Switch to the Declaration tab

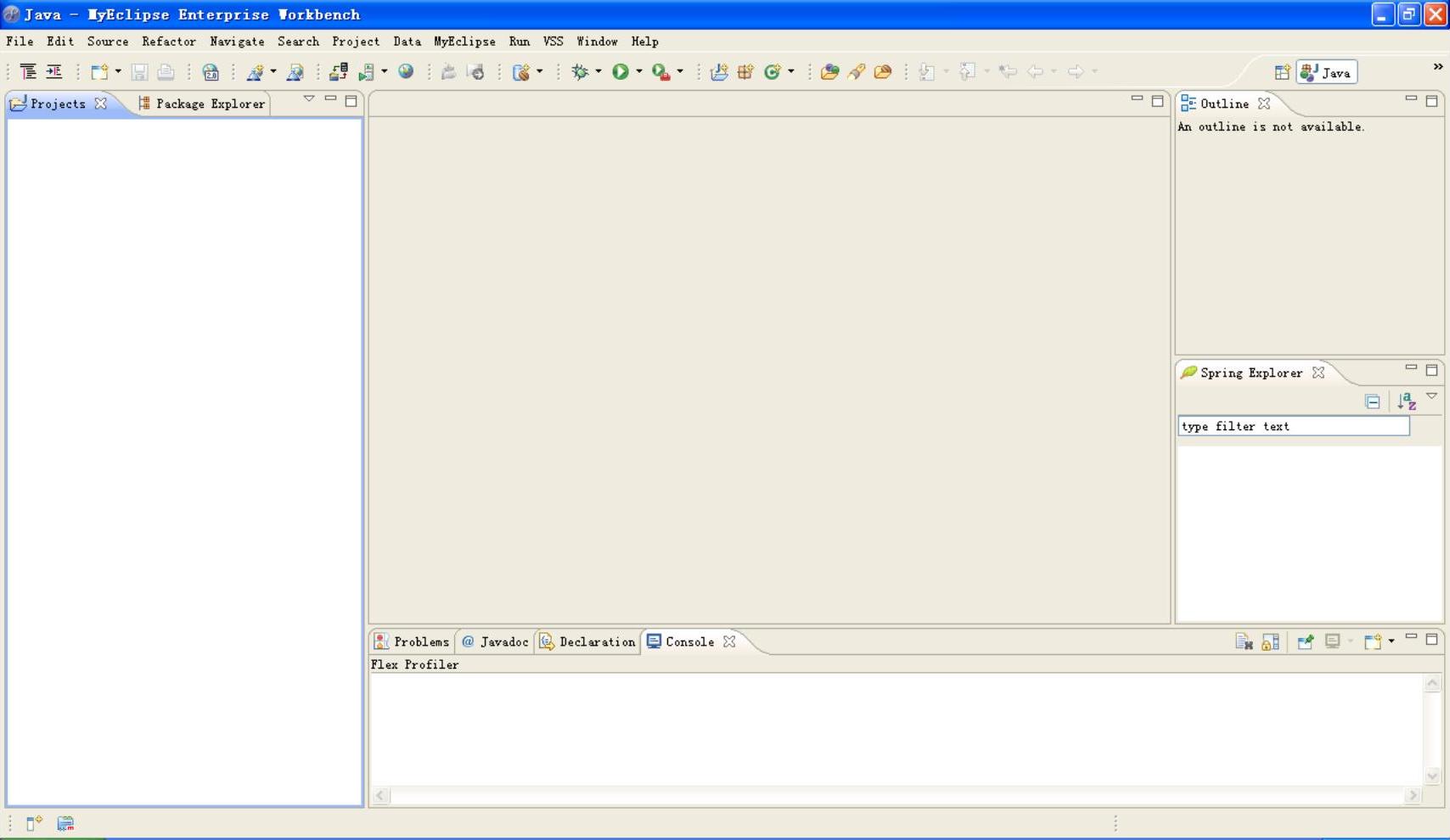point(587,642)
